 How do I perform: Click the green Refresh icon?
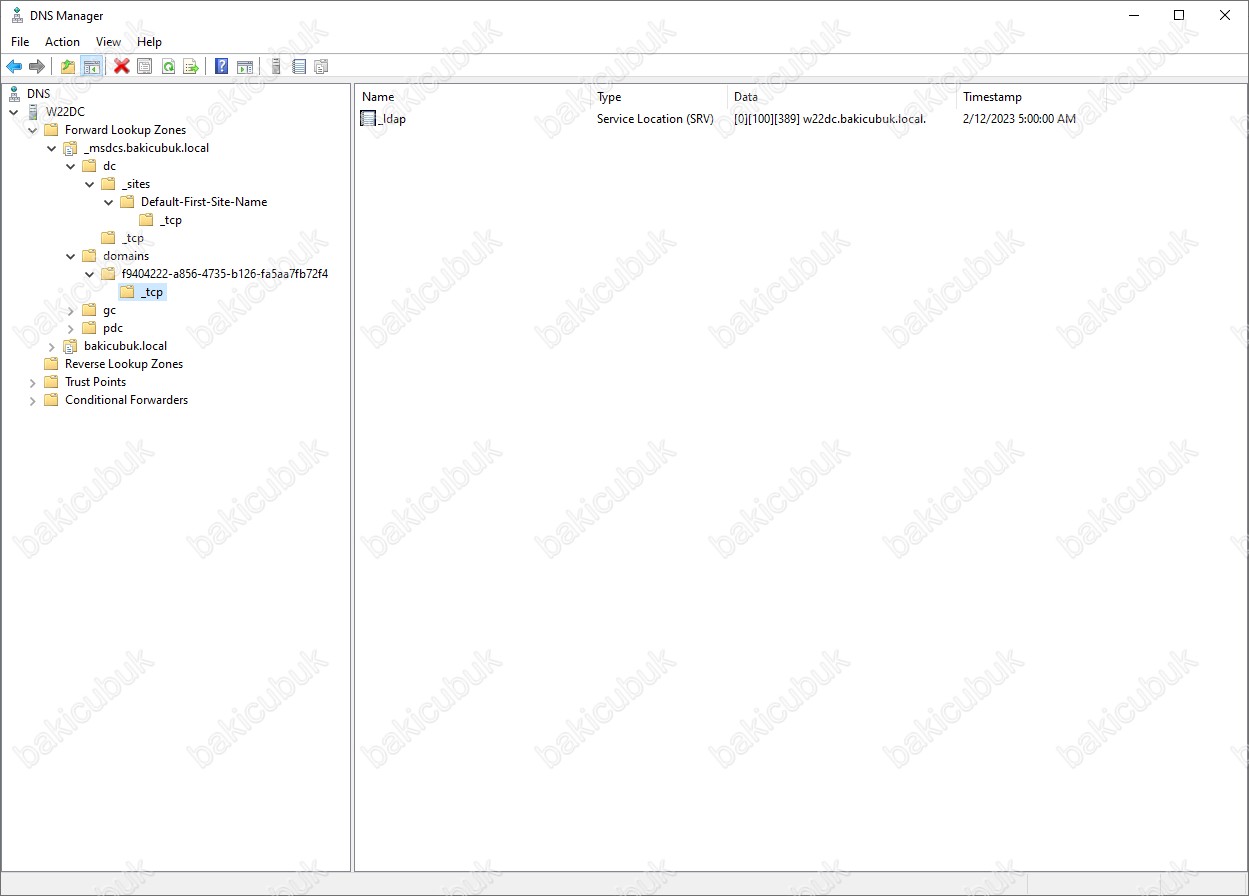(168, 67)
